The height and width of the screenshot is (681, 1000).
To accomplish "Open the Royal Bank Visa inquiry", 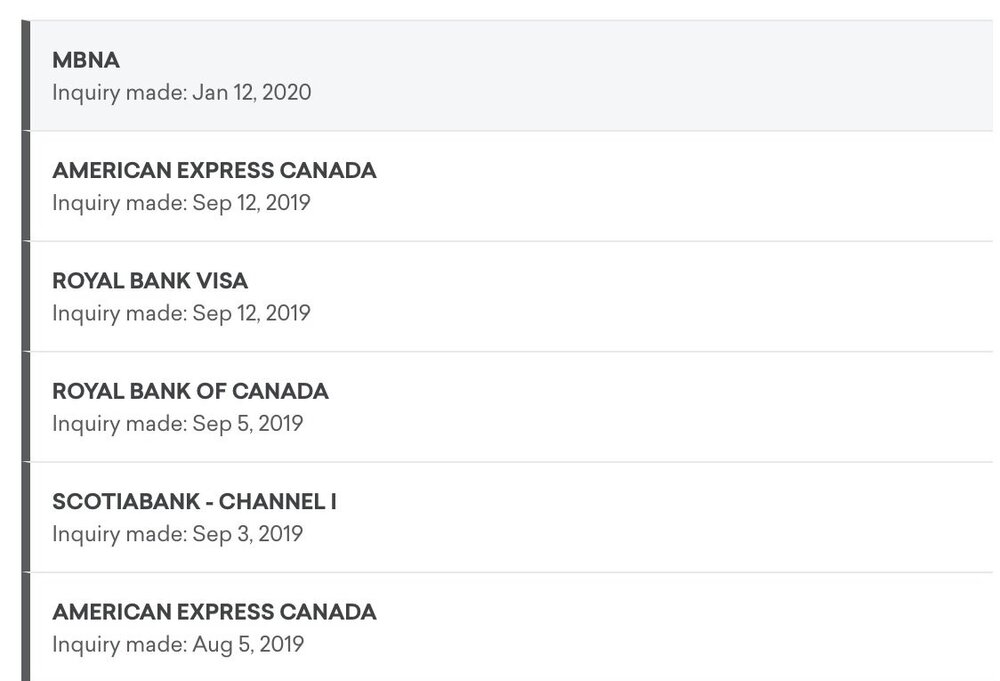I will 150,281.
